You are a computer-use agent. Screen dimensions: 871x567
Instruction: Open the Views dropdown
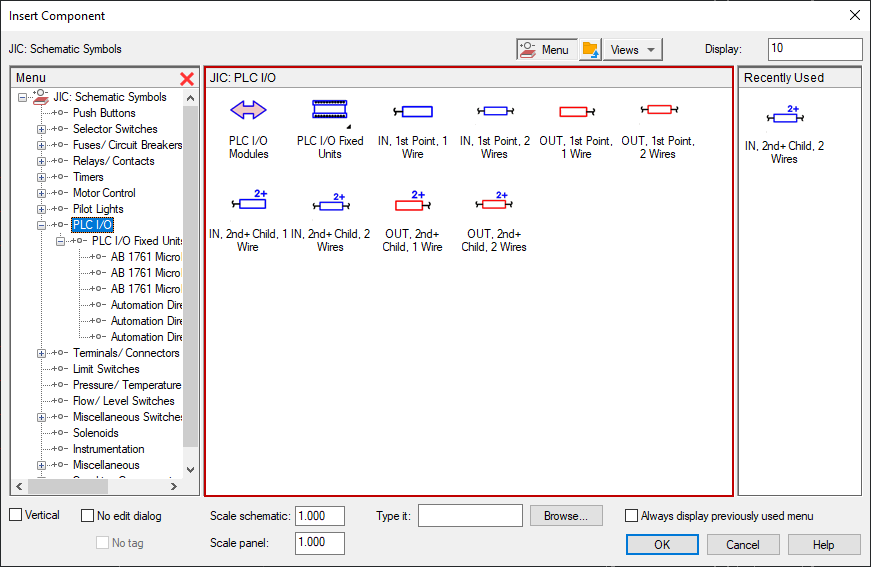(x=633, y=49)
